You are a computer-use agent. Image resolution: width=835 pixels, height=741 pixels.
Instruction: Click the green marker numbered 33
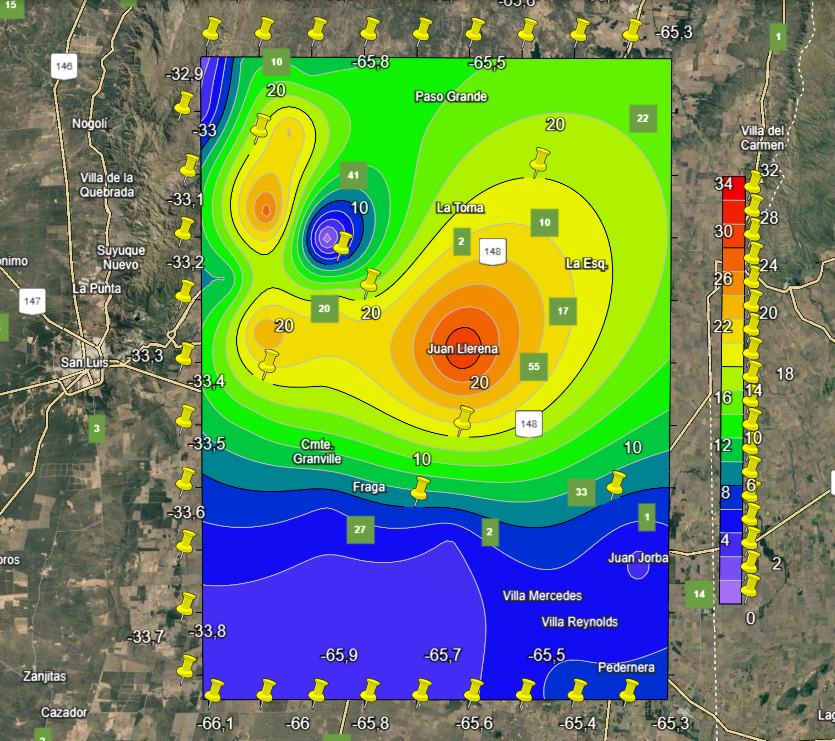pyautogui.click(x=581, y=492)
